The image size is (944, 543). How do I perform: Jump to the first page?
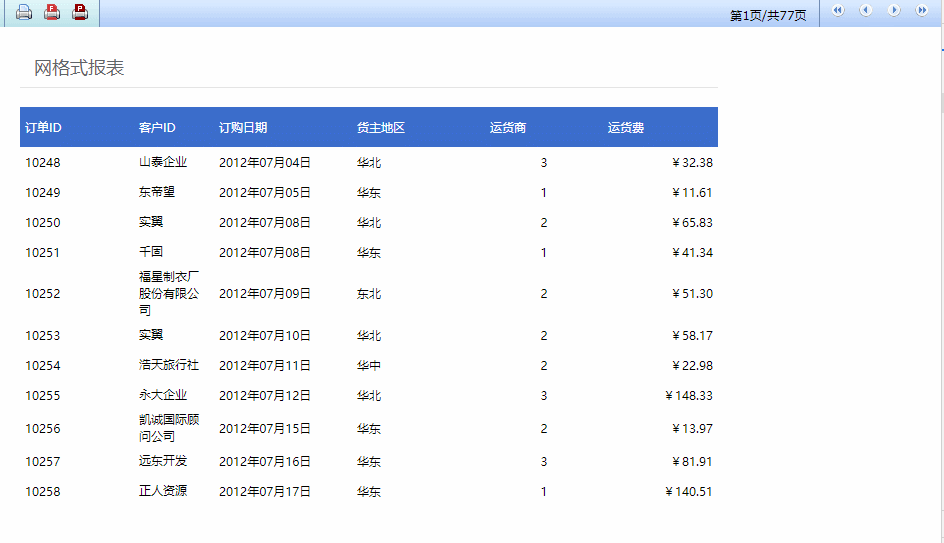(838, 11)
